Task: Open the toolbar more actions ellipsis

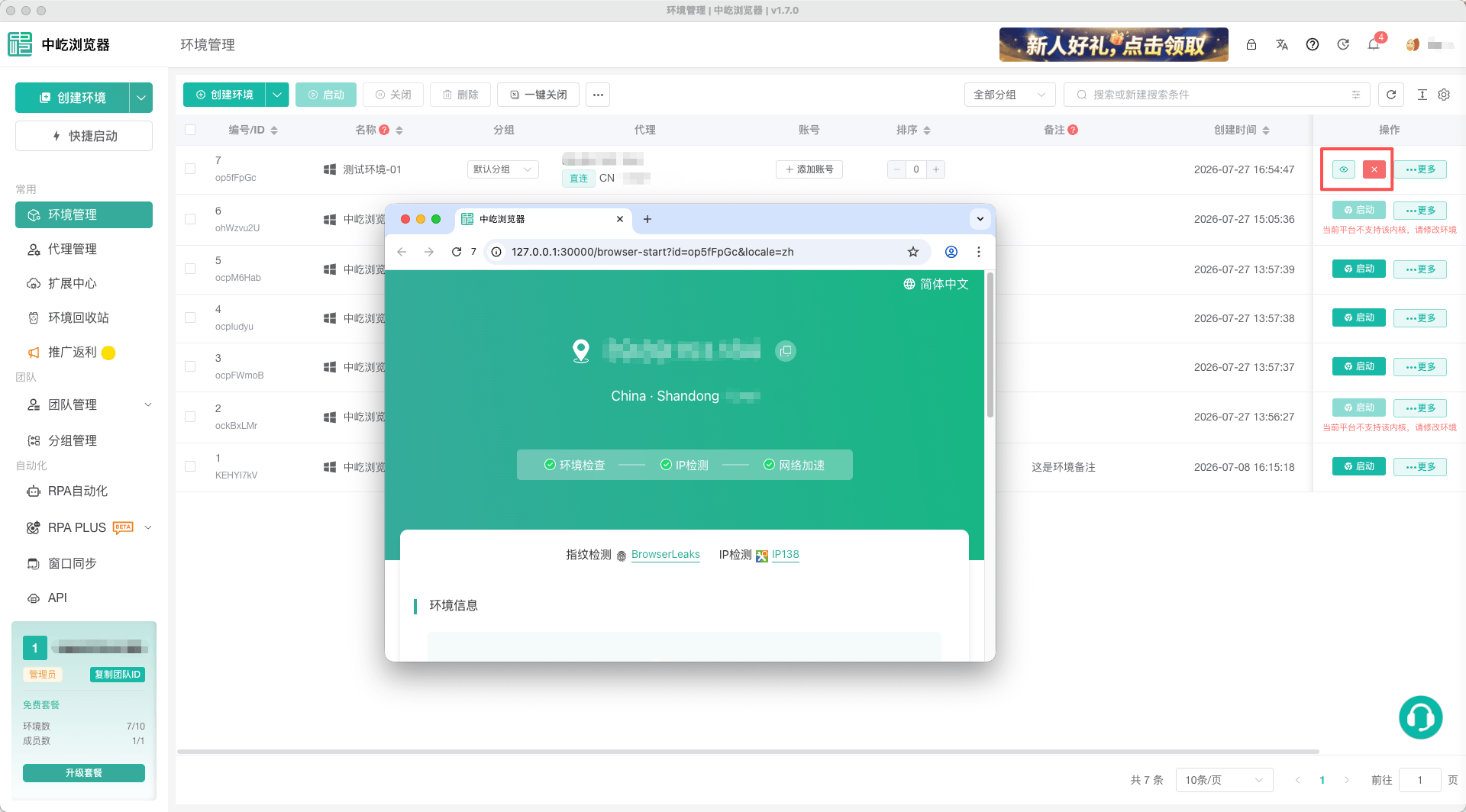Action: [598, 95]
